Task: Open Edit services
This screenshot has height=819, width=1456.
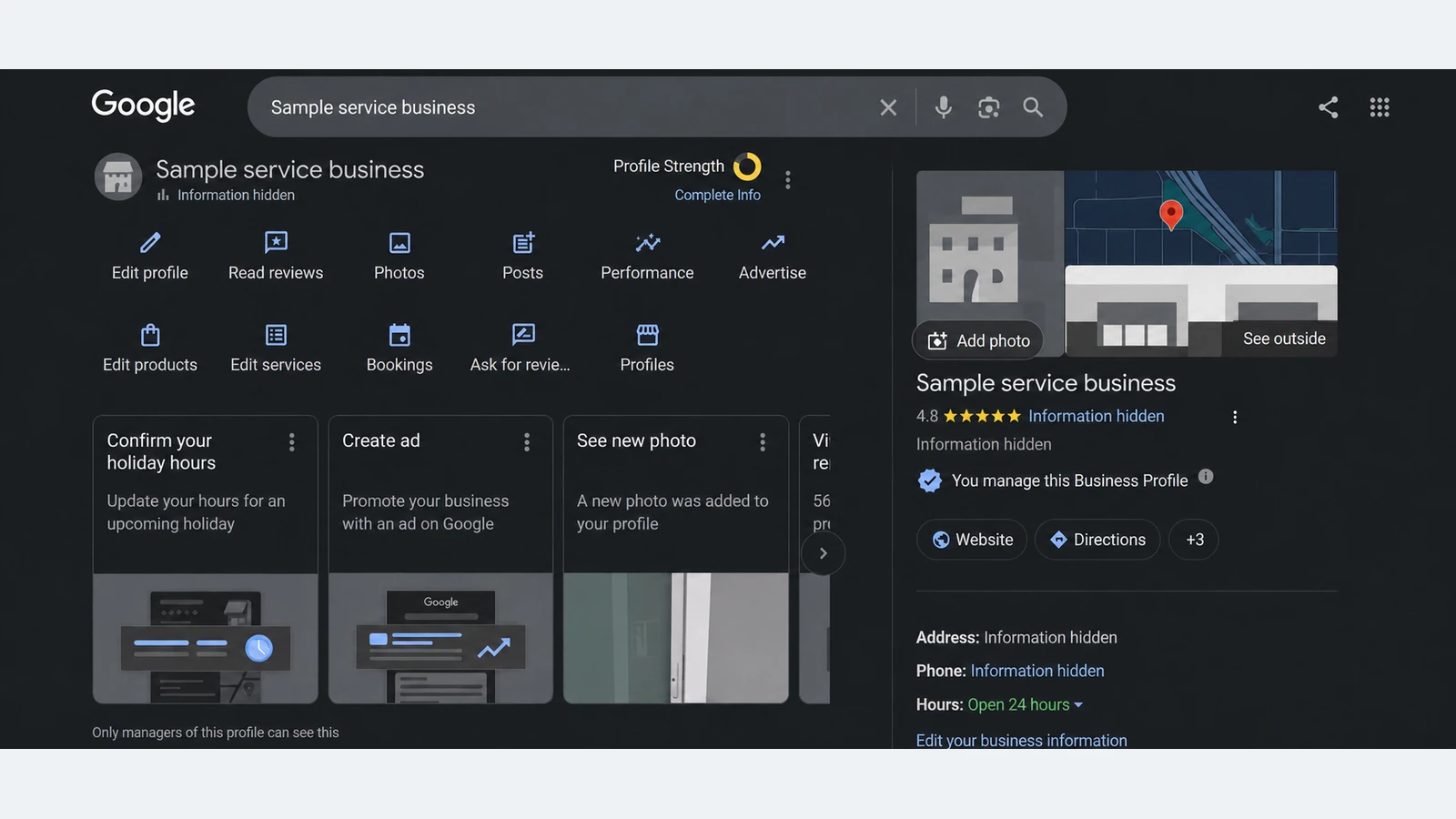Action: (276, 348)
